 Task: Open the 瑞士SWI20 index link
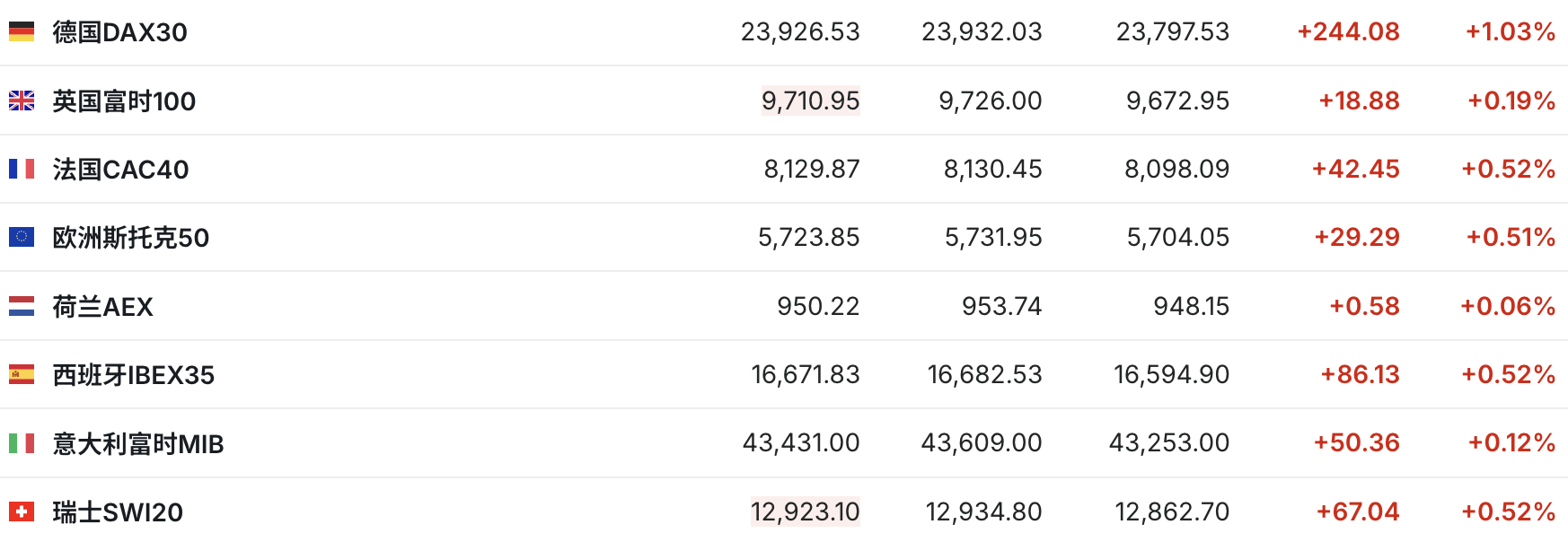tap(118, 512)
